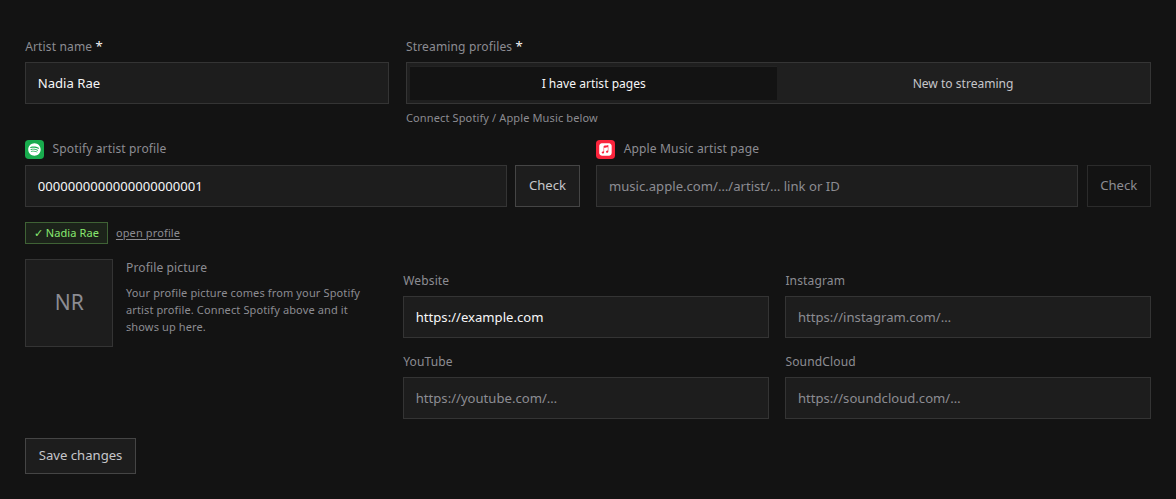Check the Spotify artist profile ID

[548, 186]
